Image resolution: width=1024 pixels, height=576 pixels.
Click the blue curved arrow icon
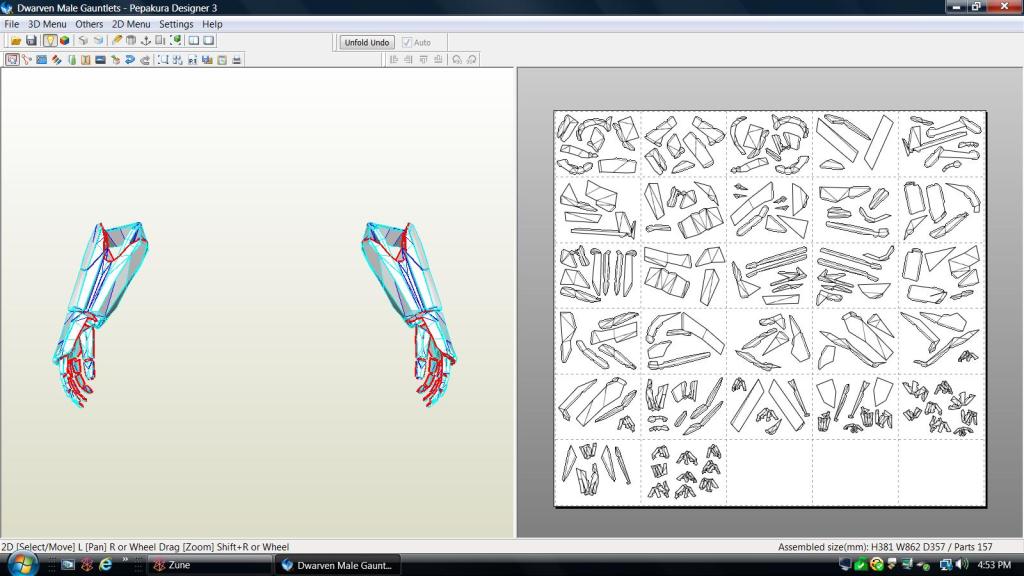click(x=130, y=59)
